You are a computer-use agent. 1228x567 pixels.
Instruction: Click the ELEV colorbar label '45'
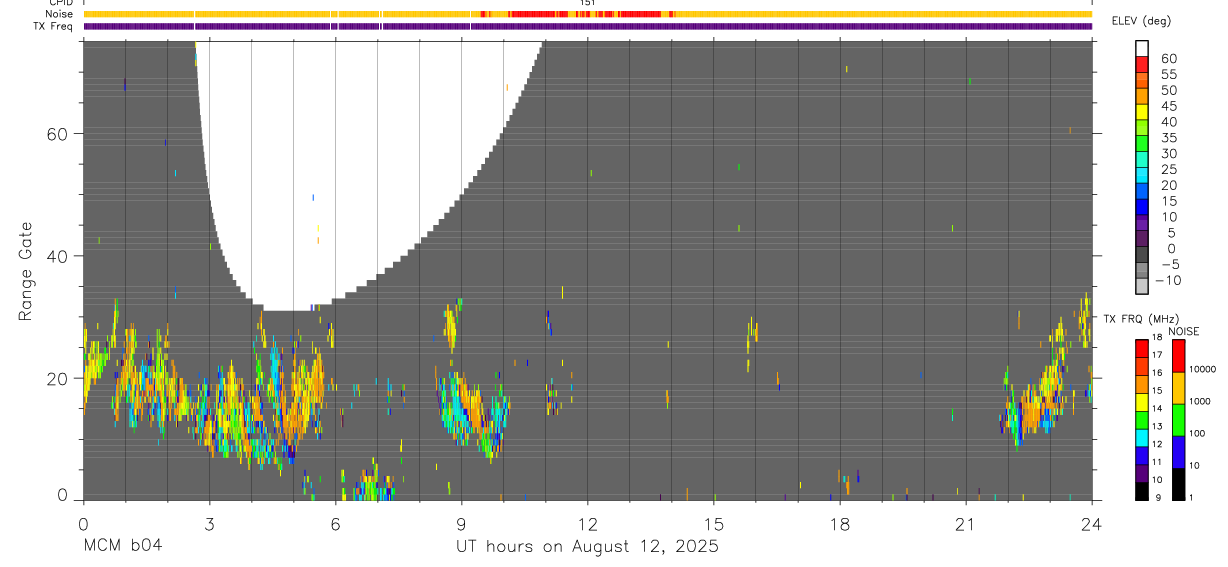pyautogui.click(x=1169, y=106)
